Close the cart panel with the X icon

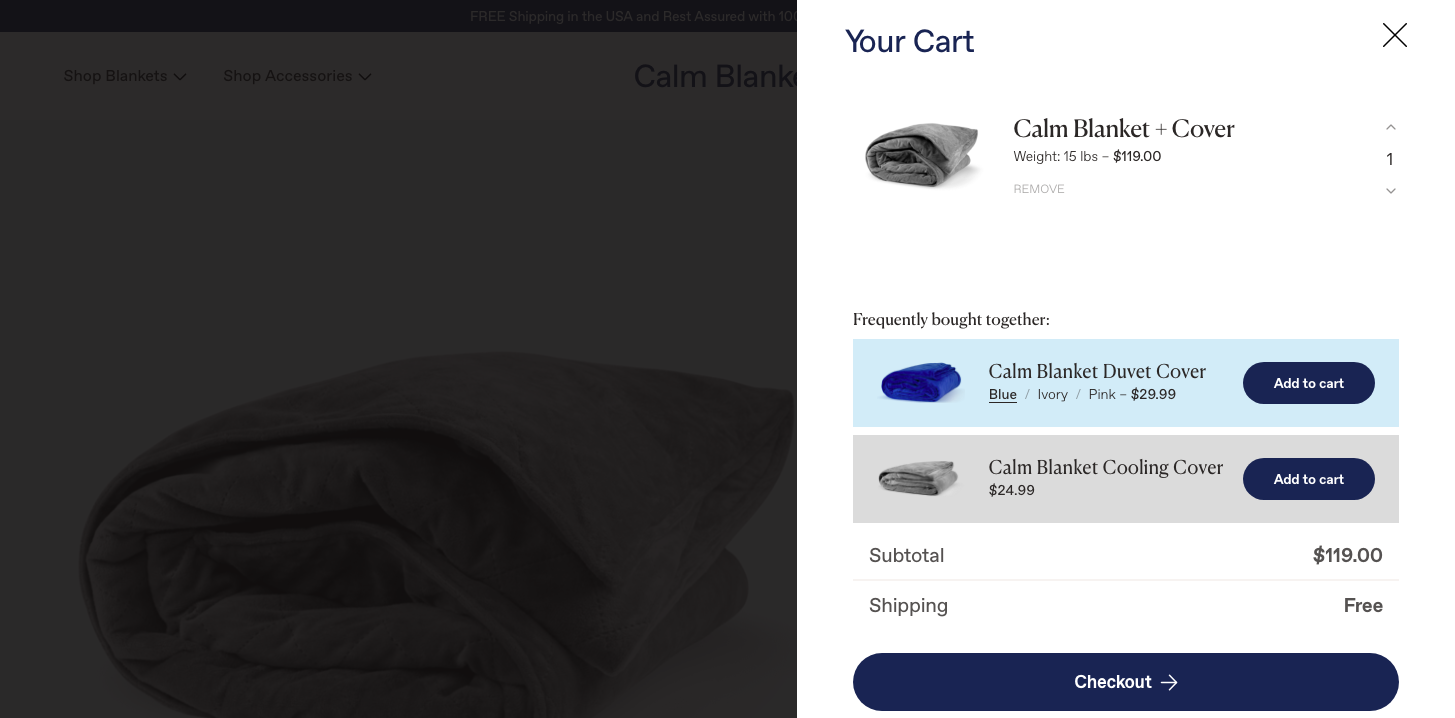point(1394,36)
